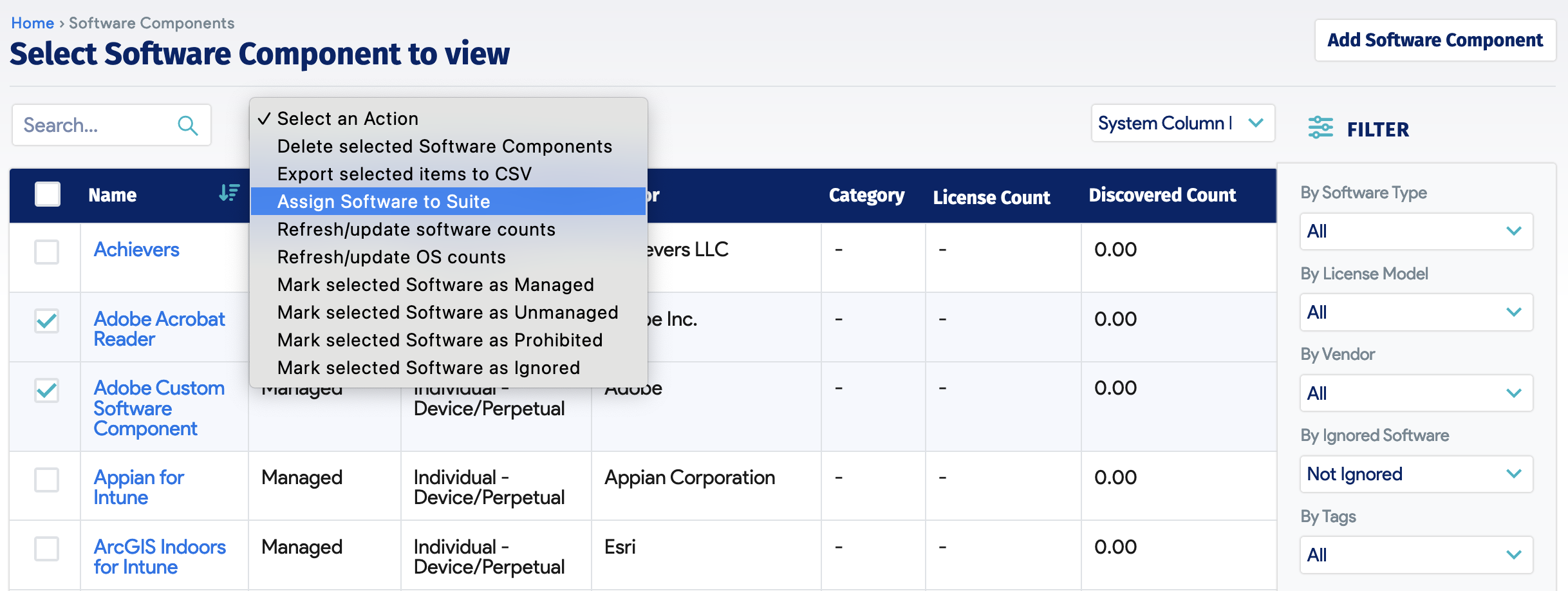Open the FILTER panel via sliders icon
Image resolution: width=1568 pixels, height=591 pixels.
(x=1320, y=128)
